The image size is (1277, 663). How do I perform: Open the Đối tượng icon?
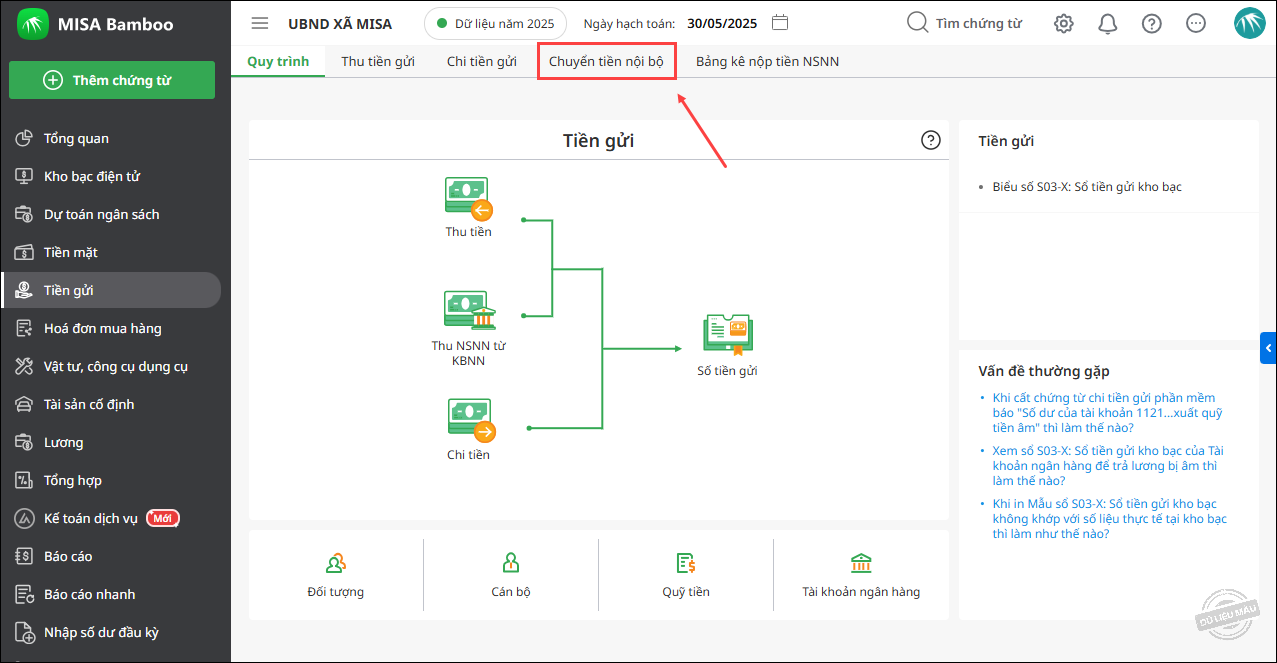click(x=336, y=563)
